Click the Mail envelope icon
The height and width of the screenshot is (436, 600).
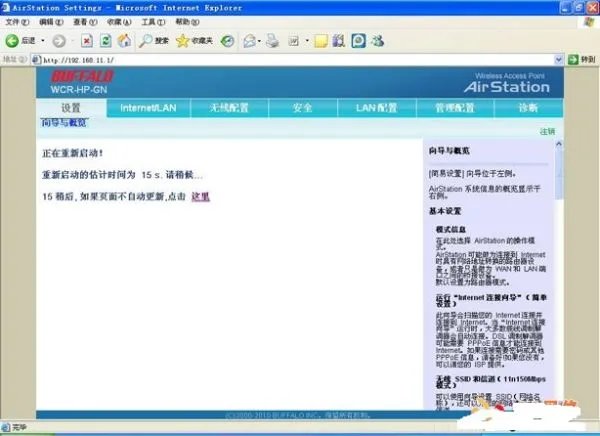click(249, 41)
